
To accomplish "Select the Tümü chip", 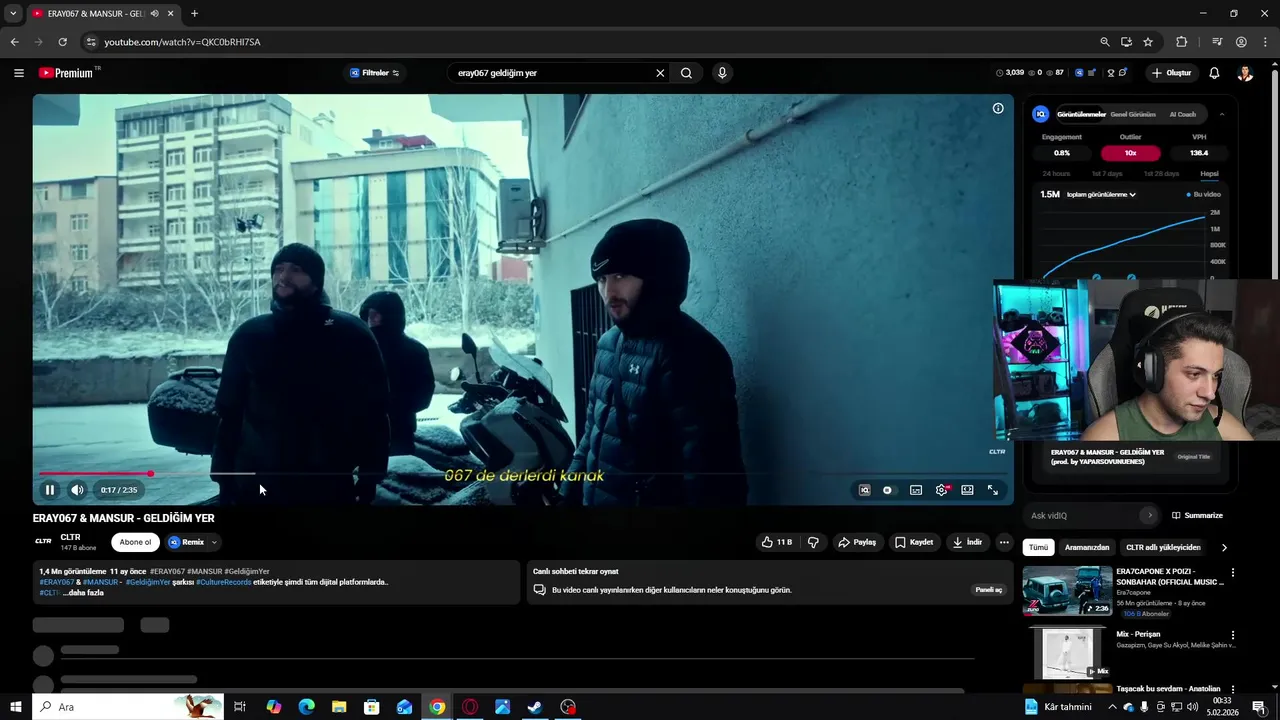I will [x=1039, y=547].
